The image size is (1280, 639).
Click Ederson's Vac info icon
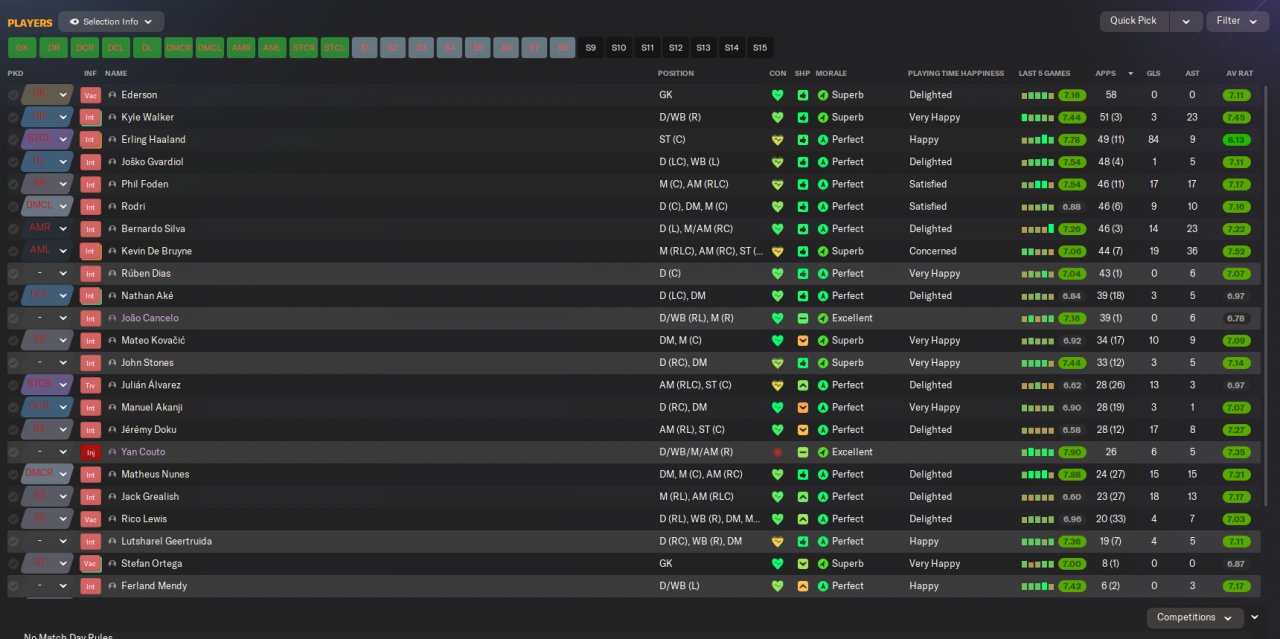click(91, 95)
